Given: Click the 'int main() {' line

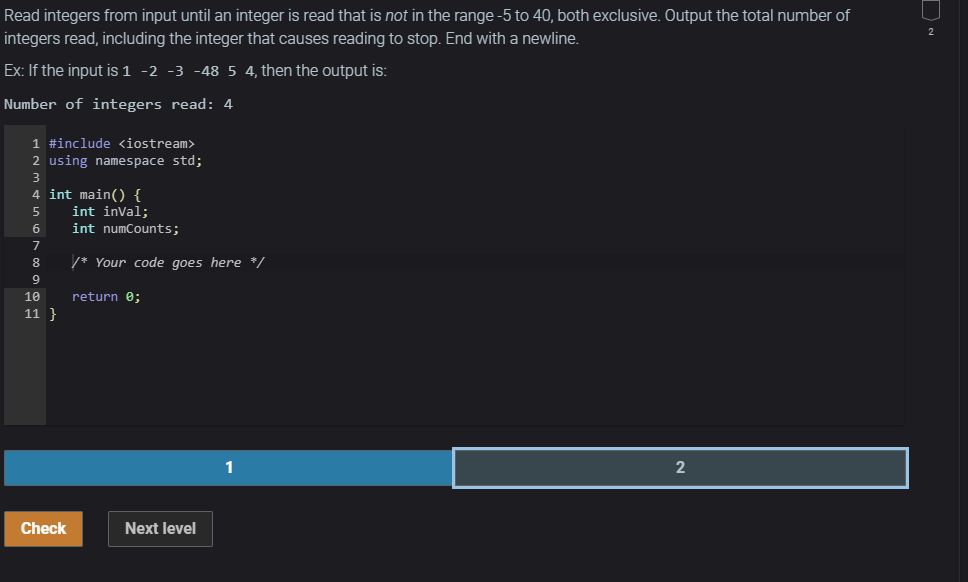Looking at the screenshot, I should [x=95, y=194].
